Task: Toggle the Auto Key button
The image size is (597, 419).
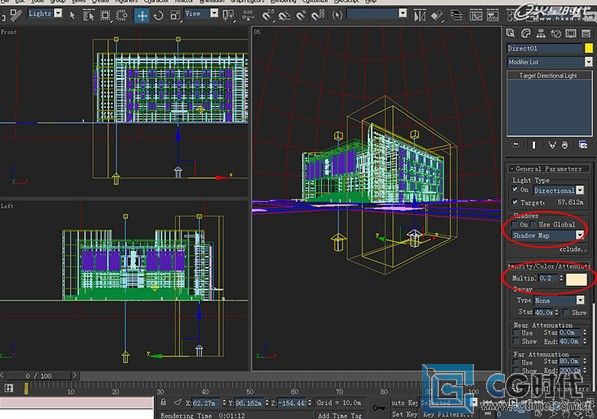Action: 404,403
